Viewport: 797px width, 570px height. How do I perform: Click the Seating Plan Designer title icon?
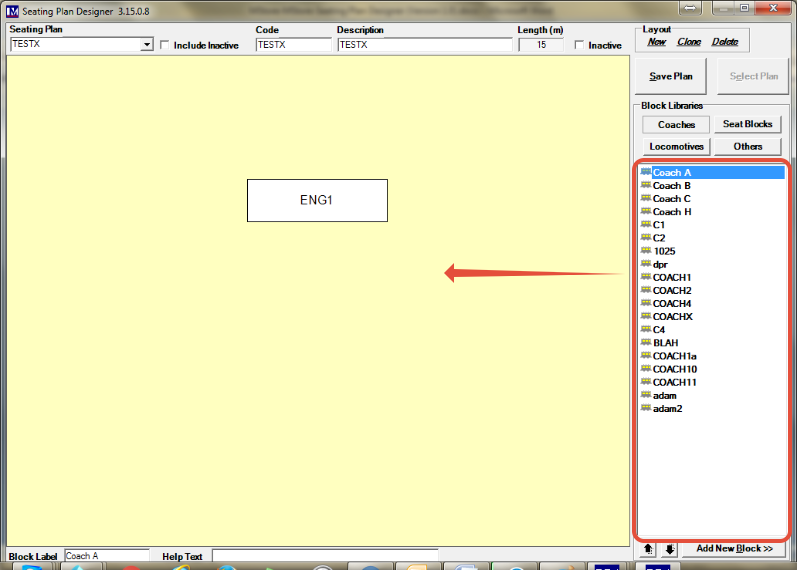coord(12,11)
